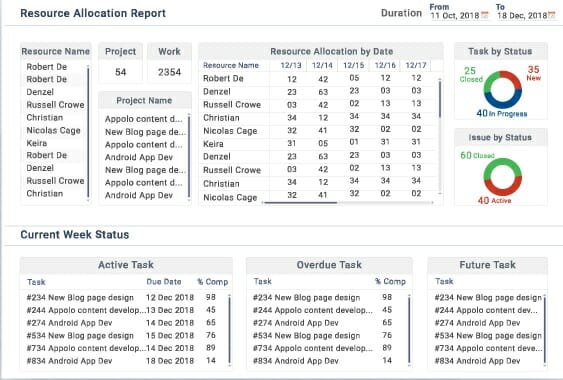This screenshot has height=380, width=563.
Task: Open task #834 Android App Dev in Active Task
Action: click(x=69, y=361)
